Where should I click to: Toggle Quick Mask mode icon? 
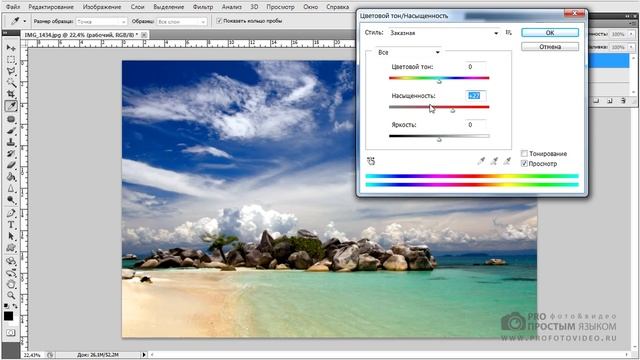11,333
